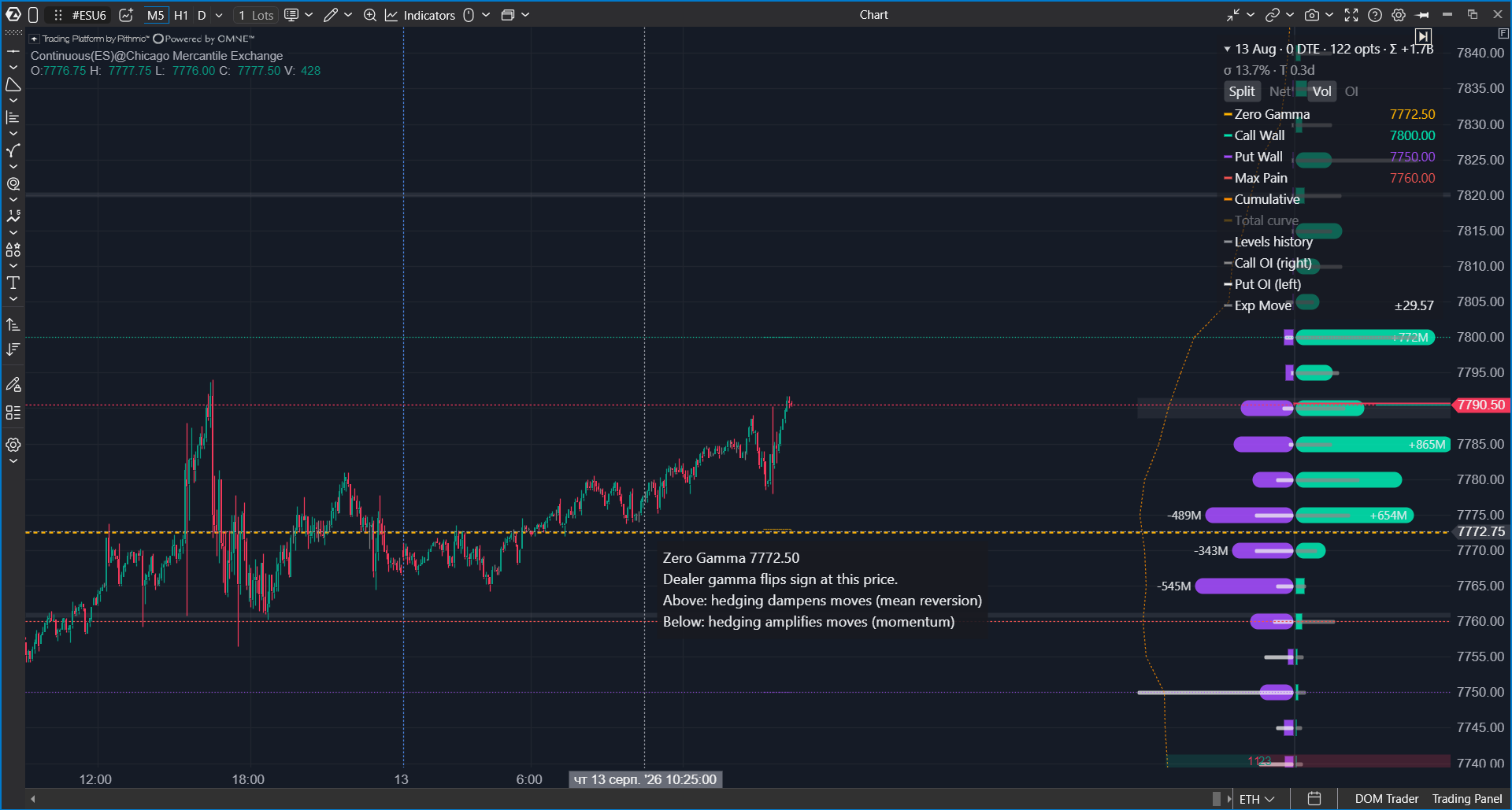Toggle the Cumulative curve entry
The image size is (1512, 810).
[x=1262, y=199]
